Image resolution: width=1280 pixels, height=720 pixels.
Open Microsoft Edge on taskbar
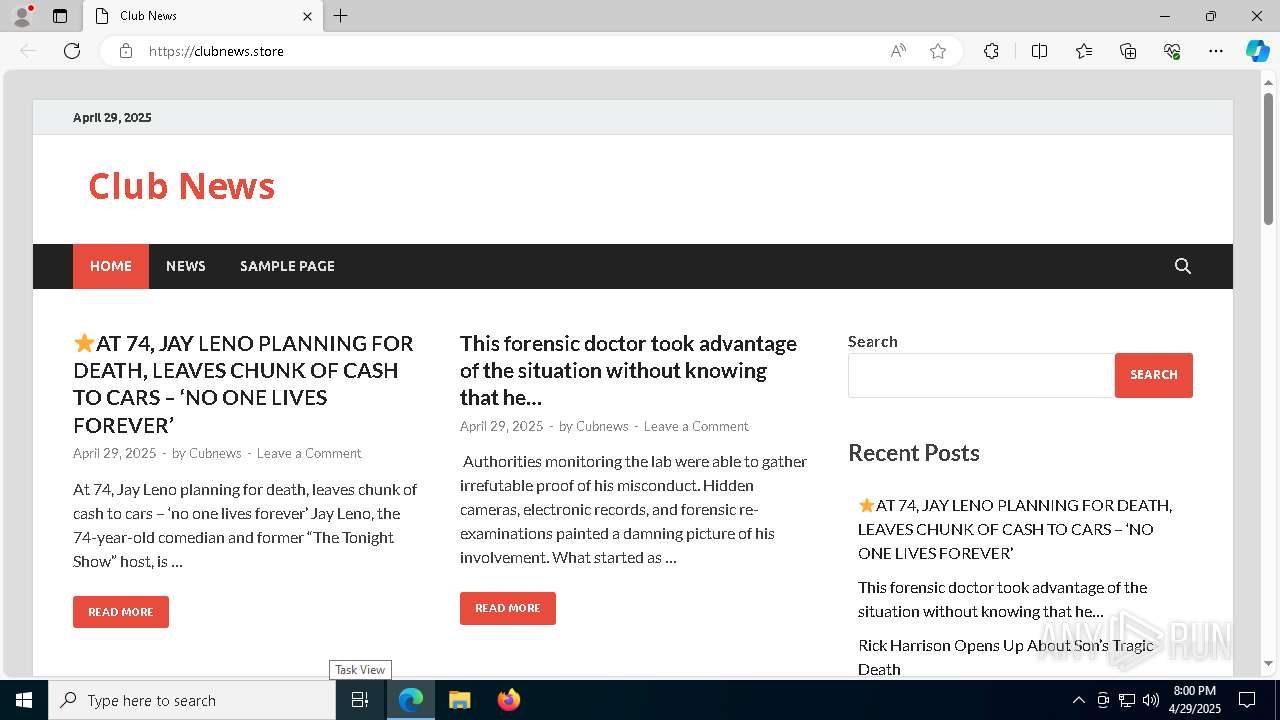[411, 700]
